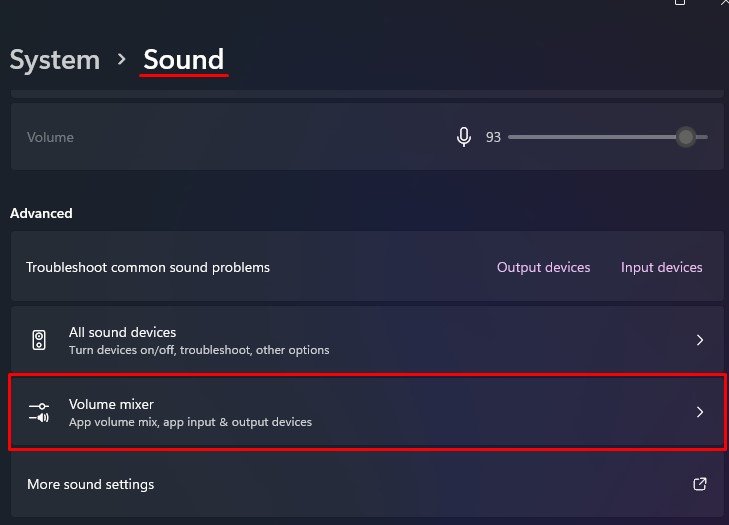Open Output devices troubleshooter link
This screenshot has width=729, height=525.
coord(543,267)
